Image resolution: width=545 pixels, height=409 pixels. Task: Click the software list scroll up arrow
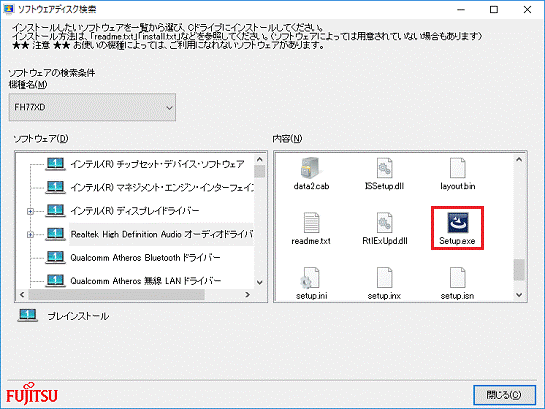pyautogui.click(x=260, y=159)
